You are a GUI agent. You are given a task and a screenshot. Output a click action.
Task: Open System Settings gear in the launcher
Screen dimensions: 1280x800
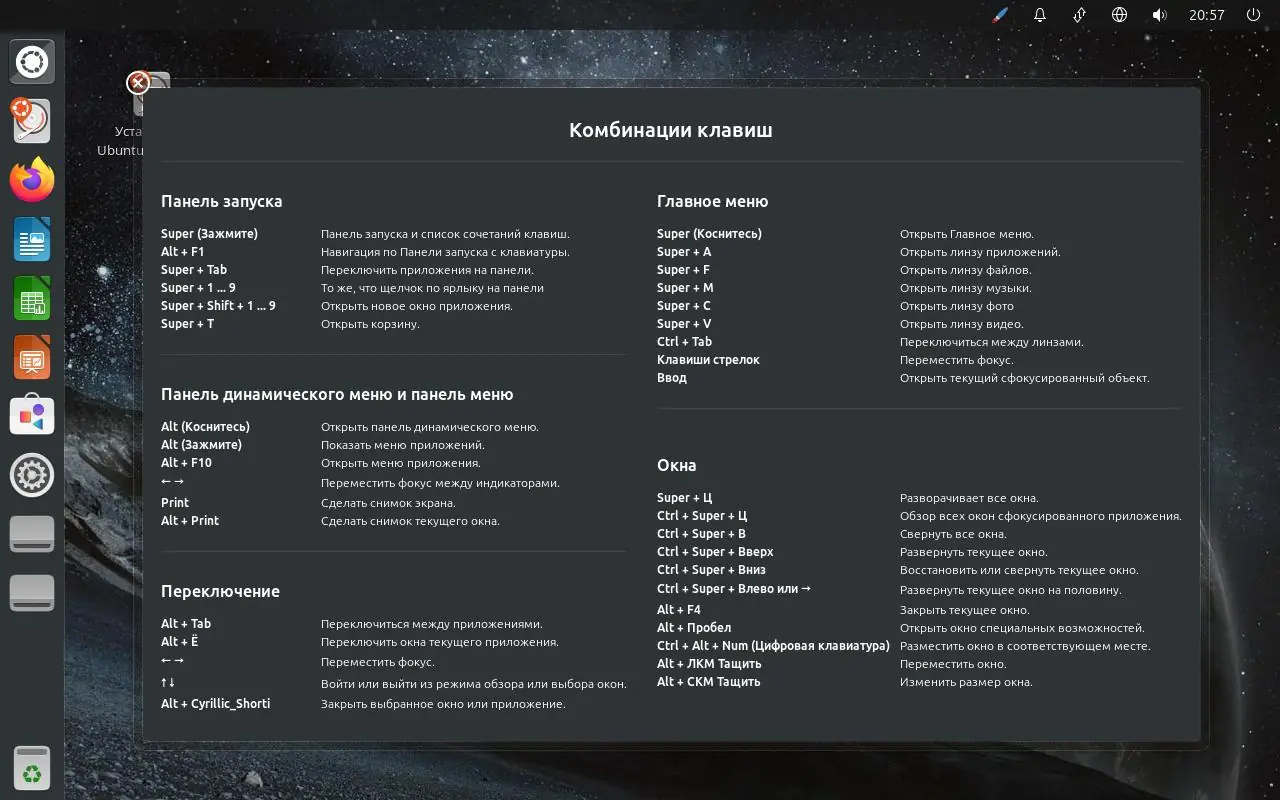coord(32,475)
